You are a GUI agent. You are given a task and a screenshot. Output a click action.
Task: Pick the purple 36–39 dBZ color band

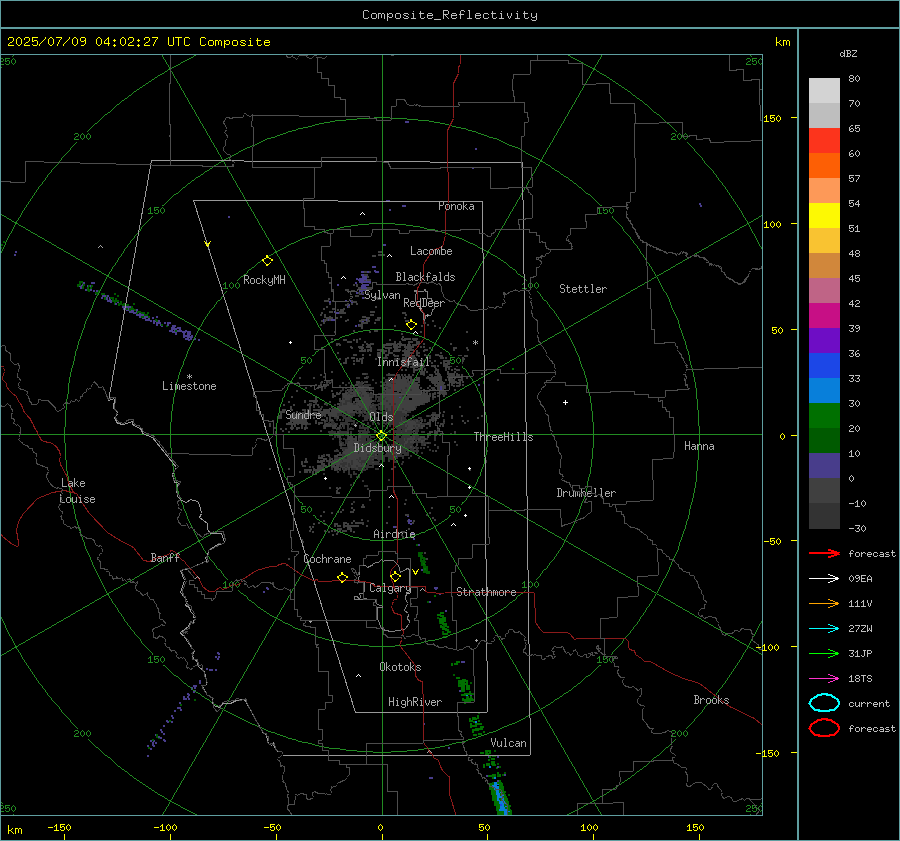coord(824,340)
